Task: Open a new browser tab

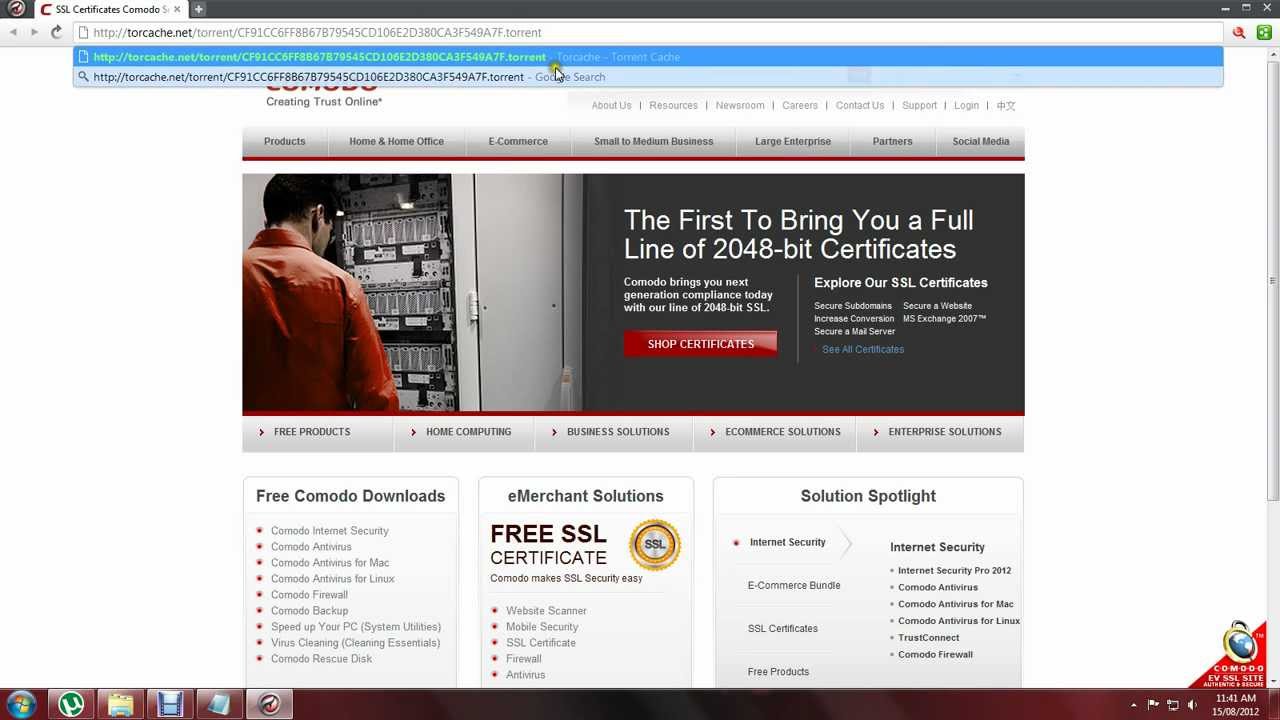Action: (x=198, y=9)
